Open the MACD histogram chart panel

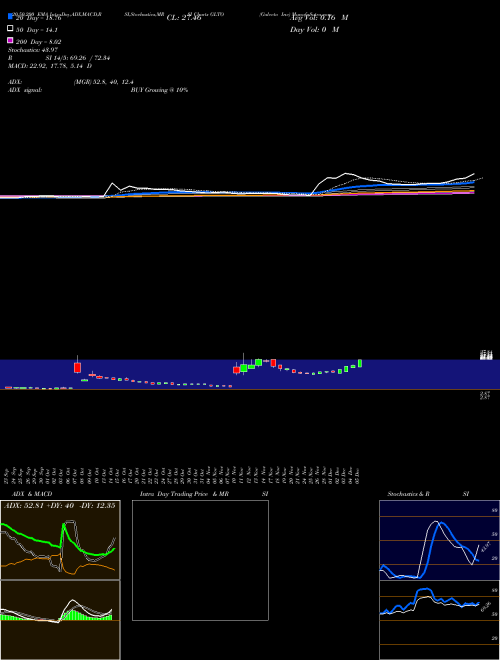point(60,620)
